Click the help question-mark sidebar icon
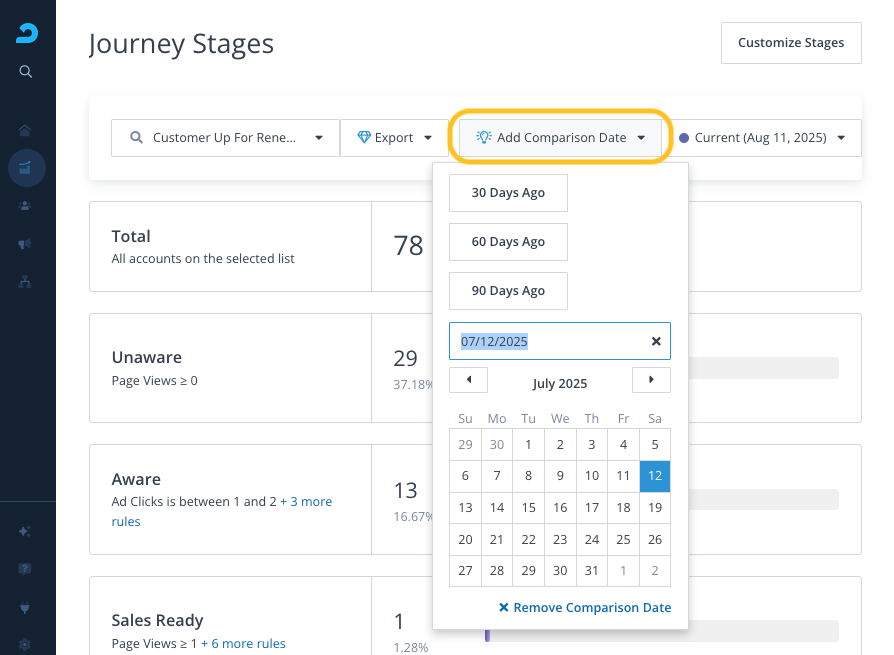This screenshot has height=655, width=894. coord(26,569)
